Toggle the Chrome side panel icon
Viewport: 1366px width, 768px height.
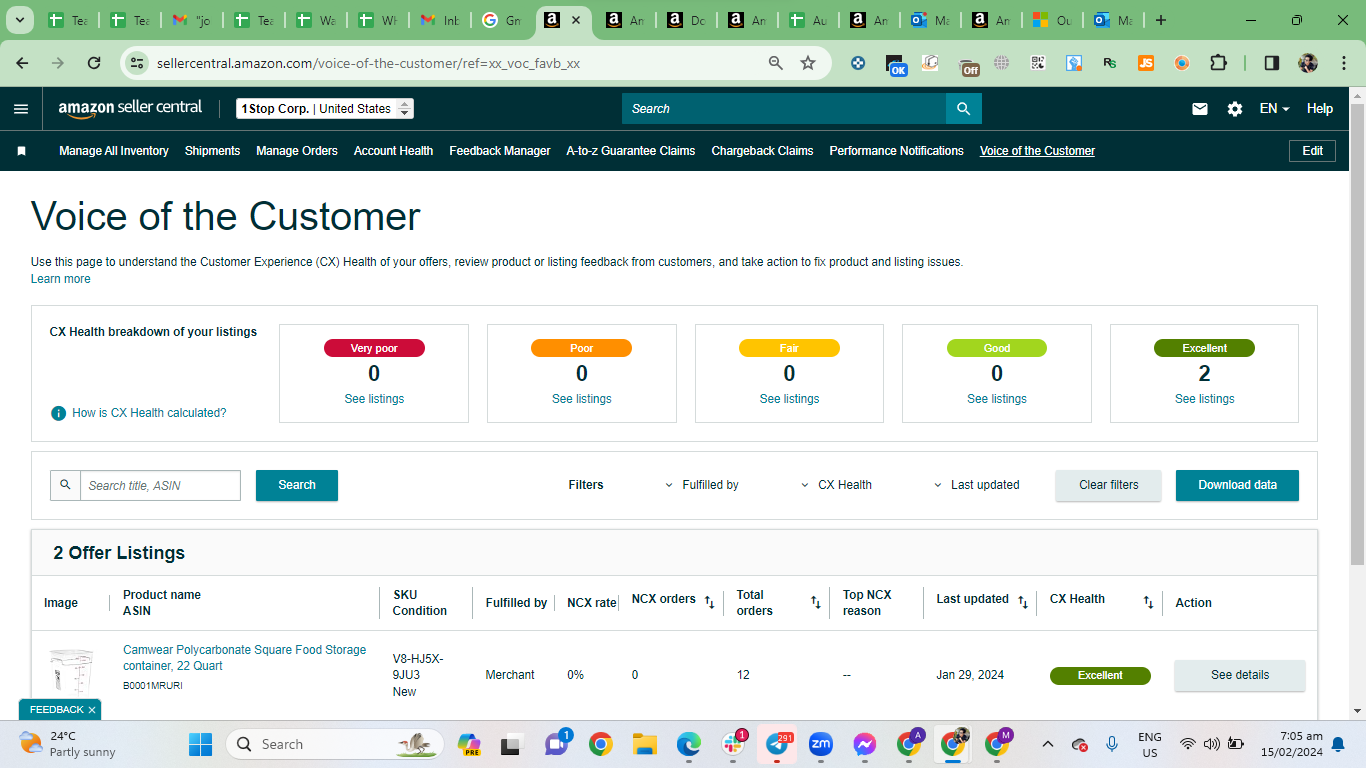click(x=1272, y=63)
